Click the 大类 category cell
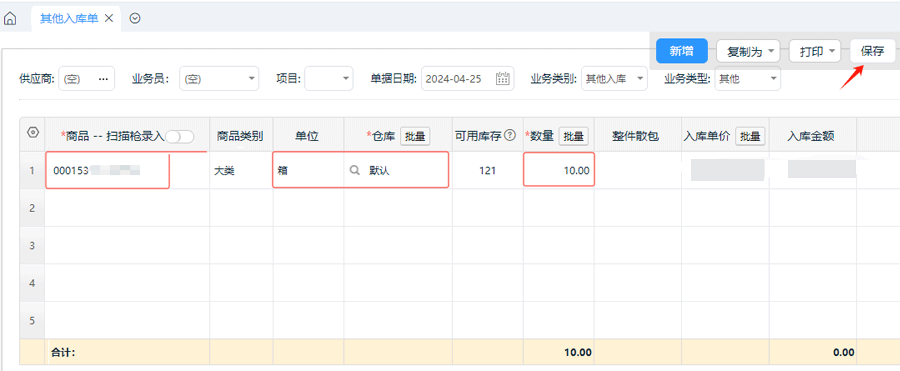The height and width of the screenshot is (371, 900). 241,171
